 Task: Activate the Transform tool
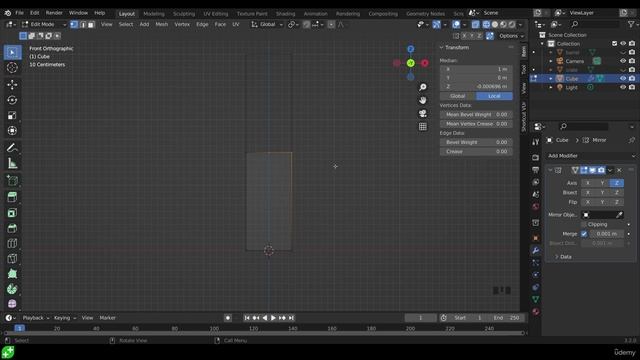point(12,131)
